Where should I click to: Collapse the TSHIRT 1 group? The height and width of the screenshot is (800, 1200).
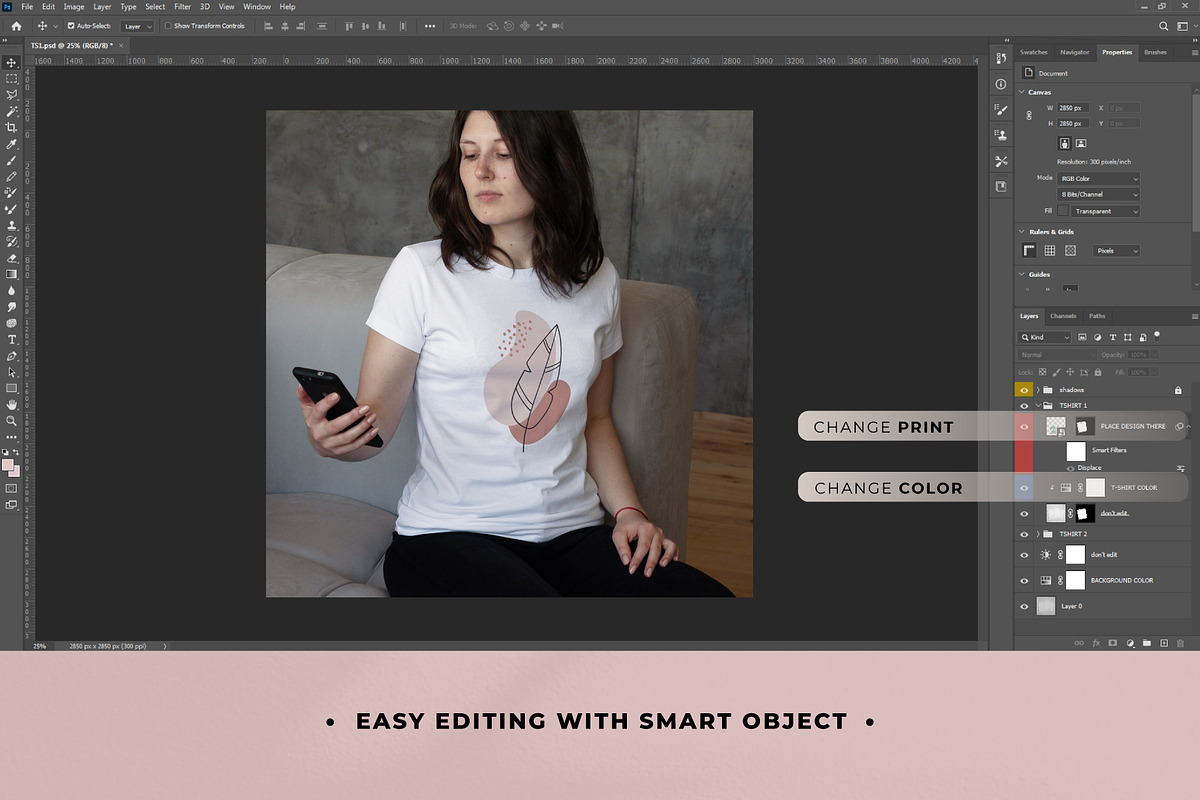point(1038,406)
